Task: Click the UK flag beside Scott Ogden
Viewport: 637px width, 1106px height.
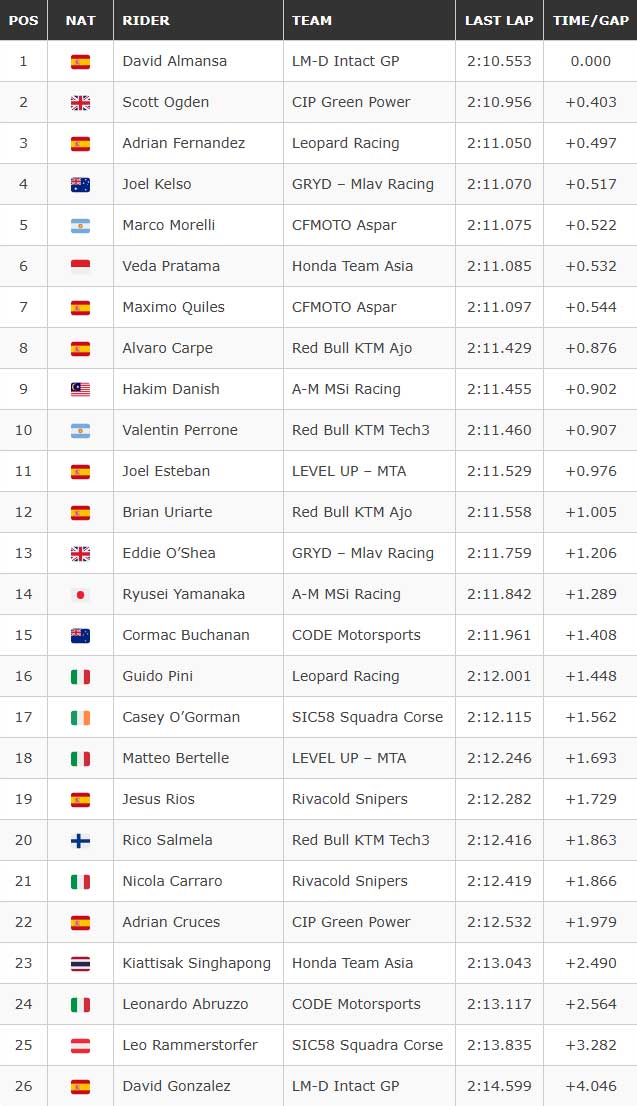Action: coord(80,103)
